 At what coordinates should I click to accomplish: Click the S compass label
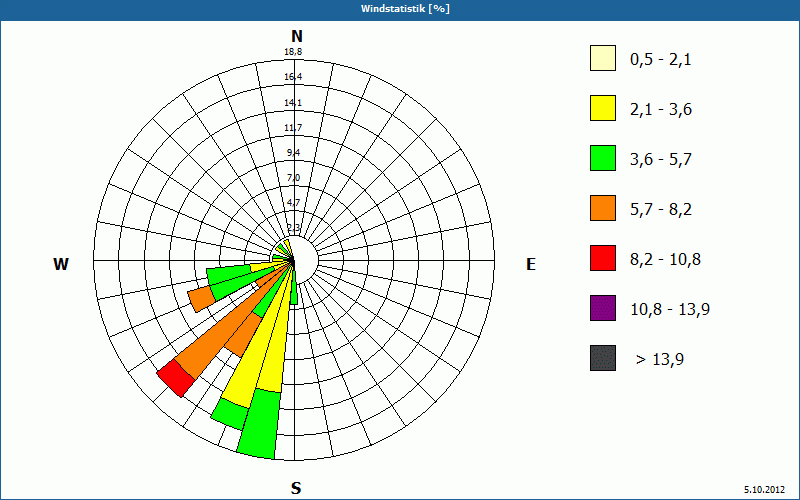pos(296,488)
